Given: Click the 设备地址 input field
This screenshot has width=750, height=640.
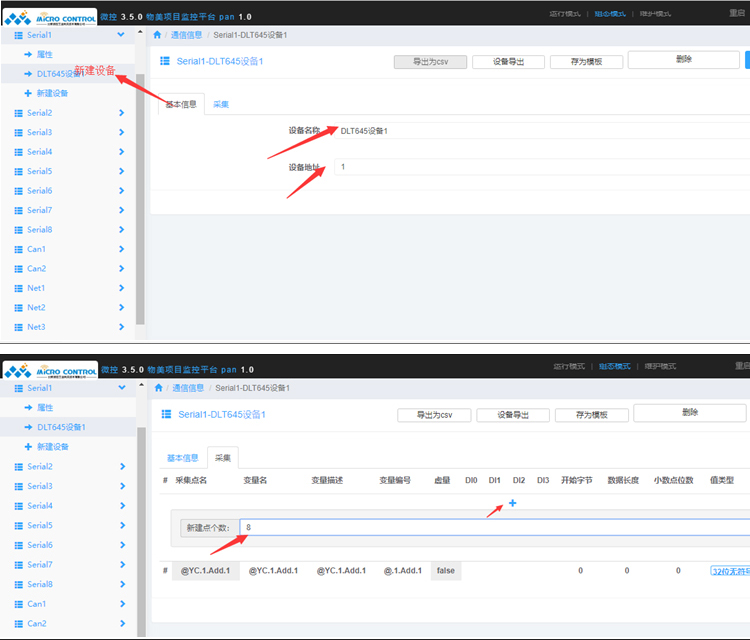Looking at the screenshot, I should click(x=540, y=167).
